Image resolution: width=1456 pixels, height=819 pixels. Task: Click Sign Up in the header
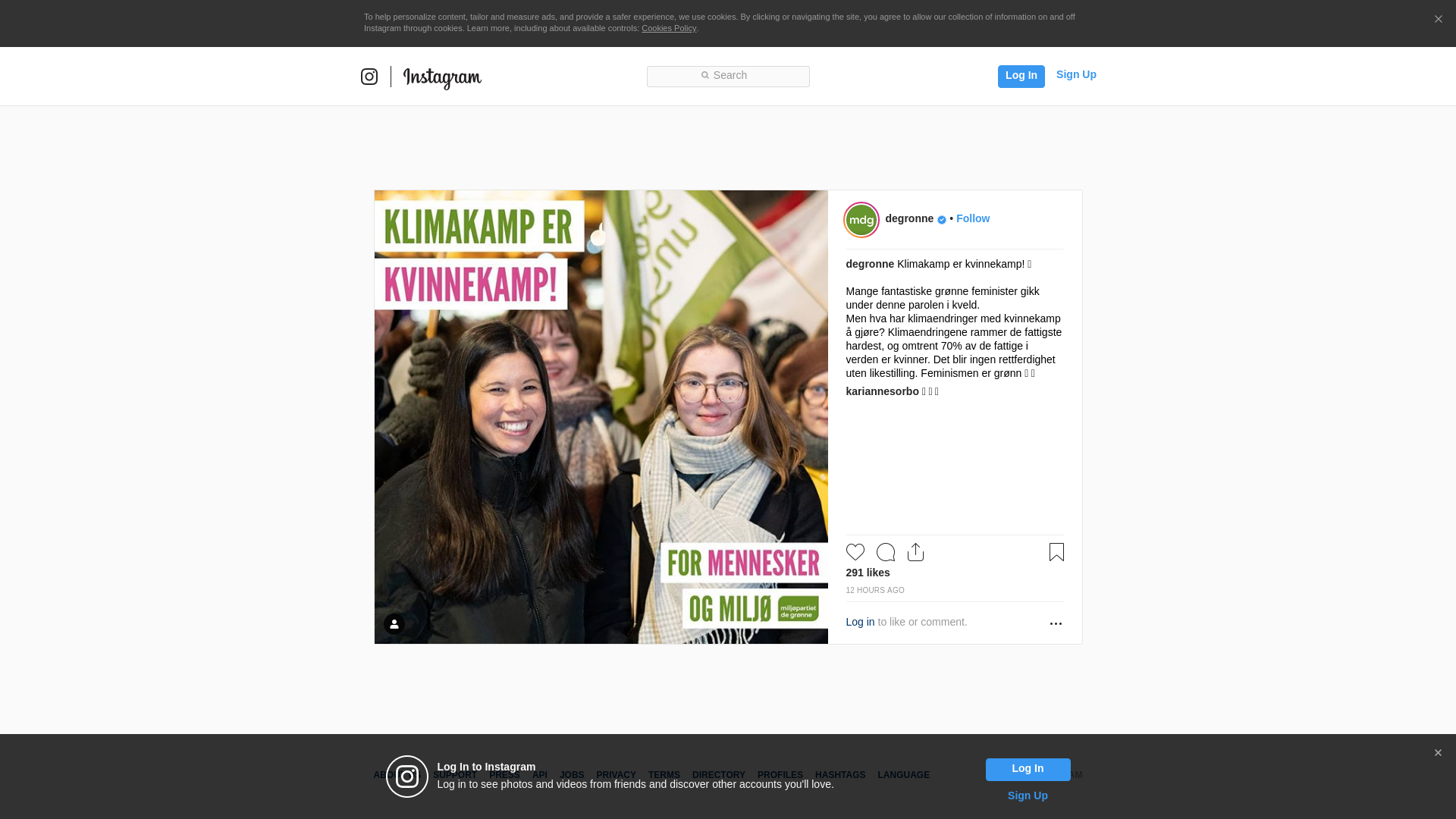click(x=1075, y=74)
